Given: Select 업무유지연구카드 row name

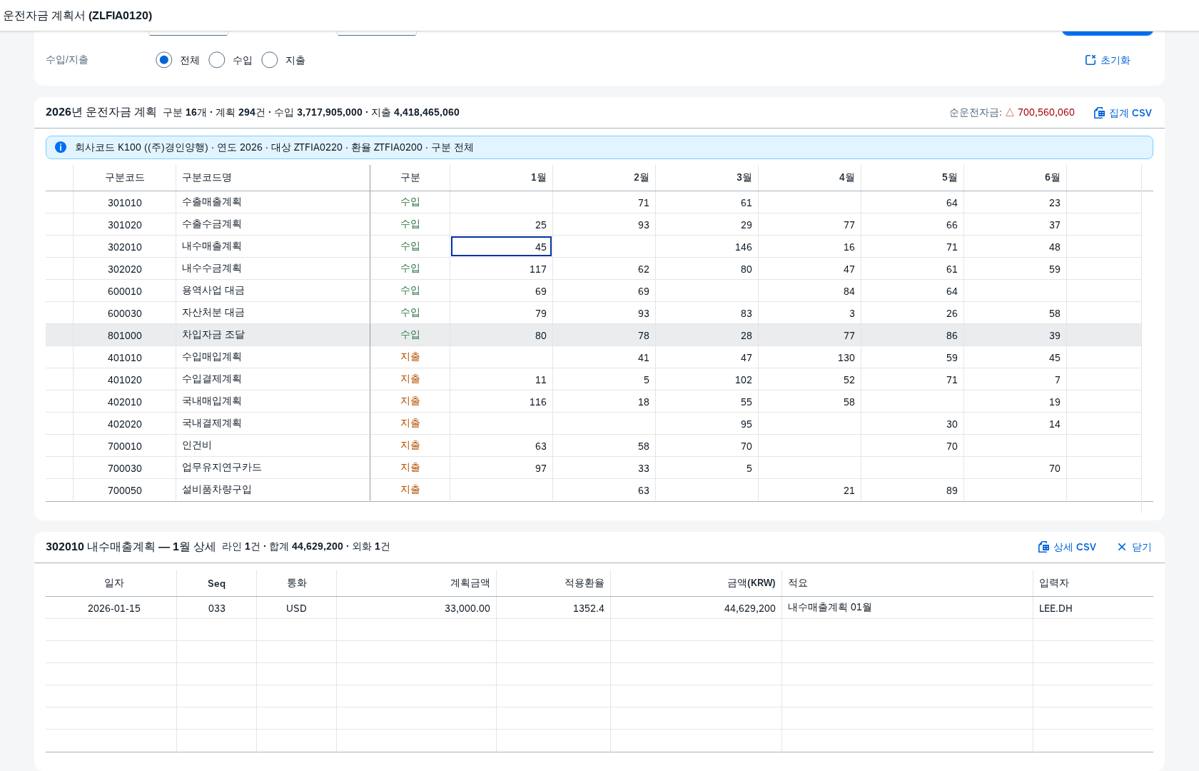Looking at the screenshot, I should pos(222,468).
